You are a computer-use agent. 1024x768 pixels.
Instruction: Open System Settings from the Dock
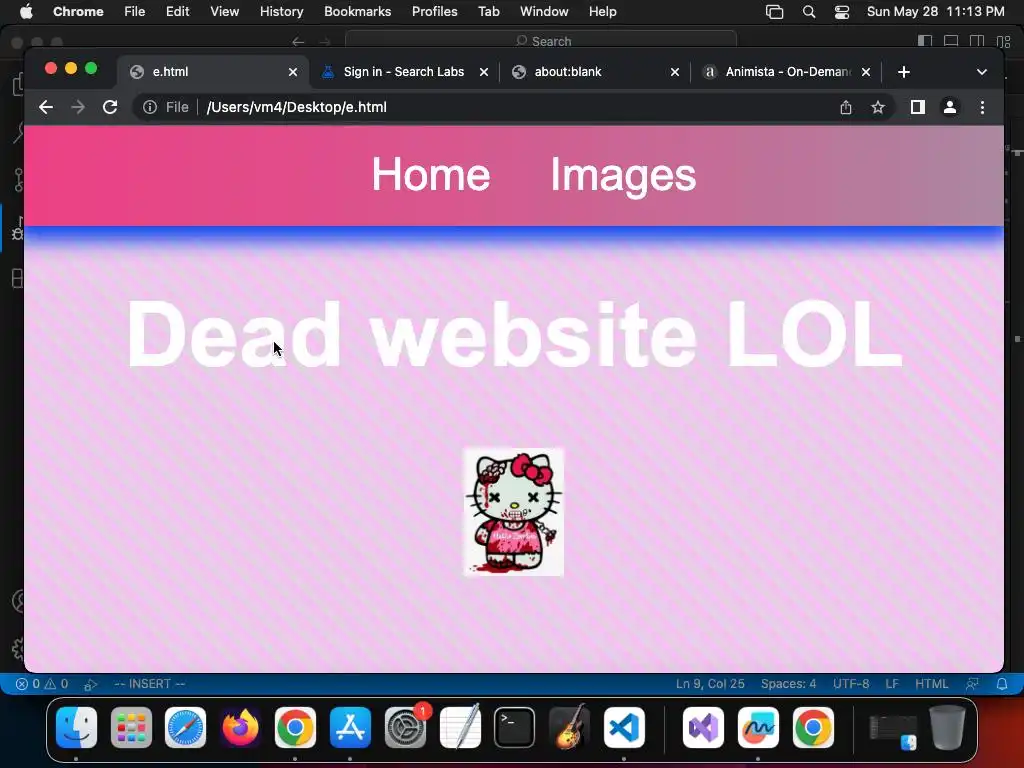[406, 727]
